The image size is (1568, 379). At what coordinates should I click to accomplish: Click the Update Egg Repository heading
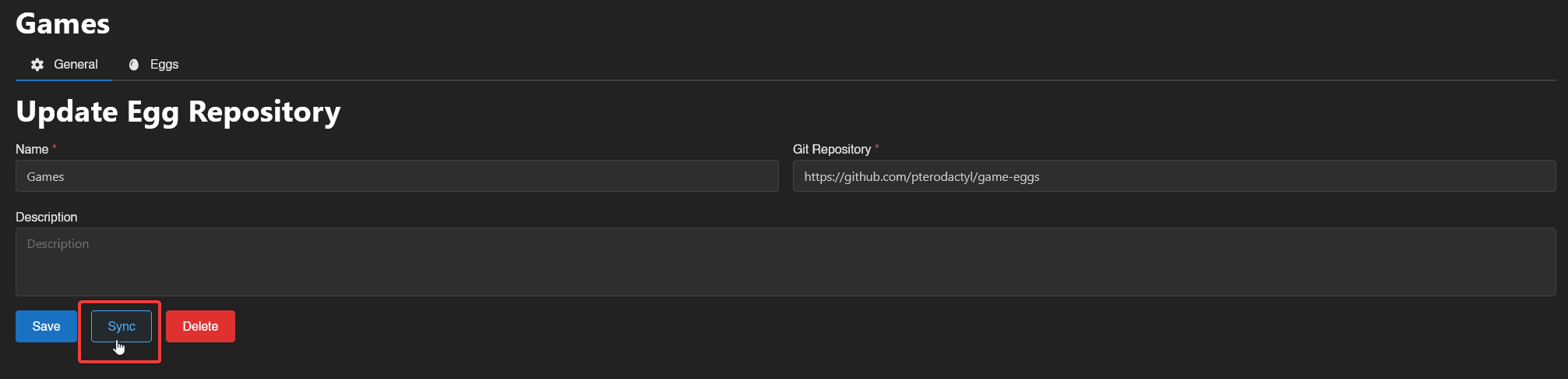178,112
